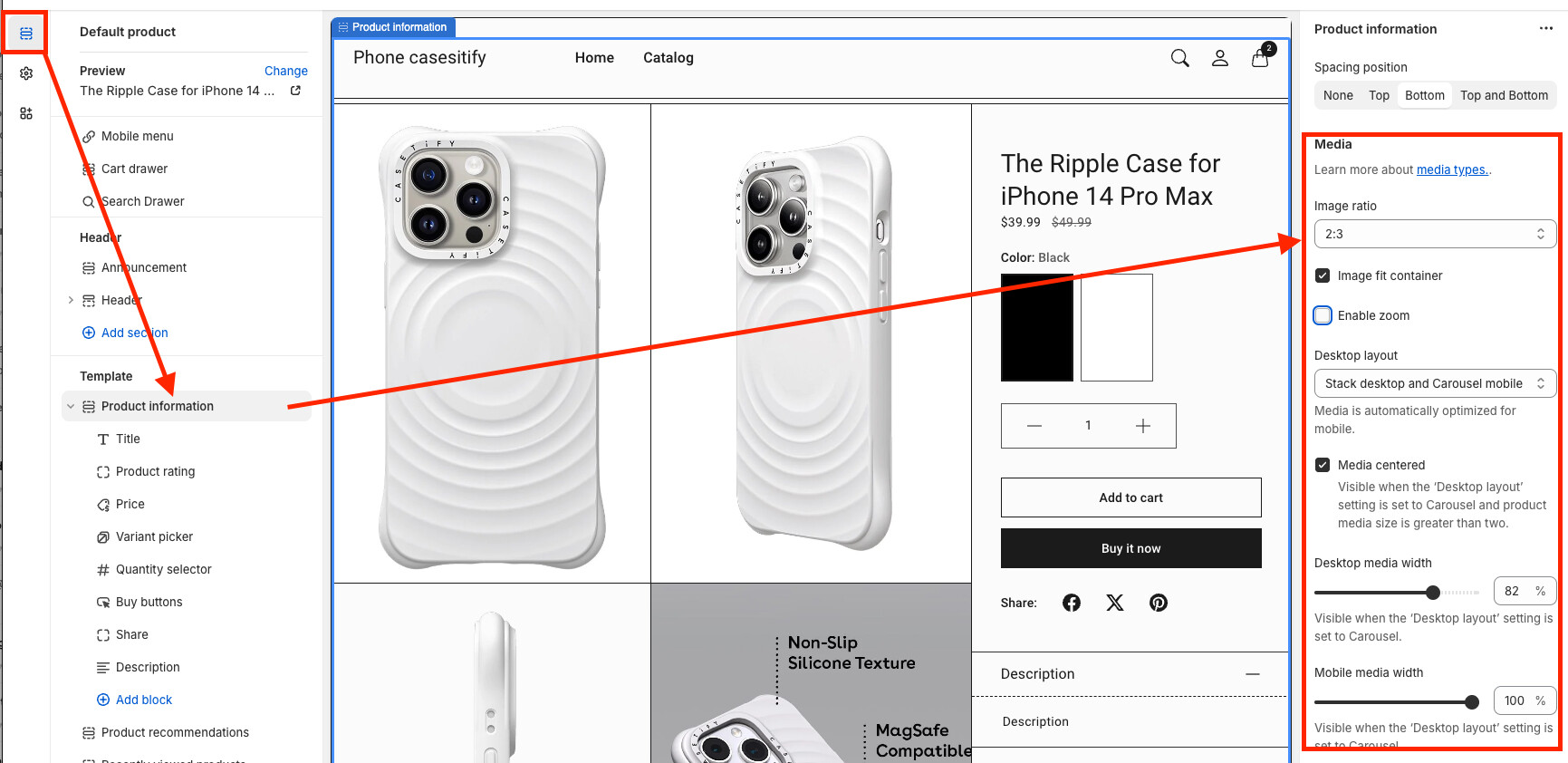Click the search magnifier in store header
The image size is (1568, 763).
tap(1179, 58)
